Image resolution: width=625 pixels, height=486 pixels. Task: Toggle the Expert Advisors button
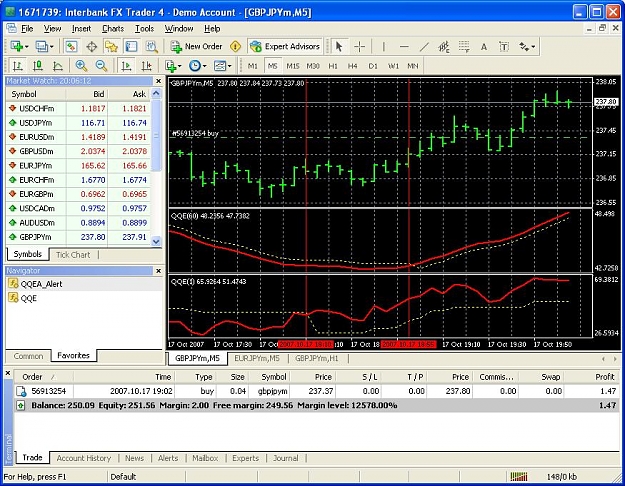[x=285, y=47]
